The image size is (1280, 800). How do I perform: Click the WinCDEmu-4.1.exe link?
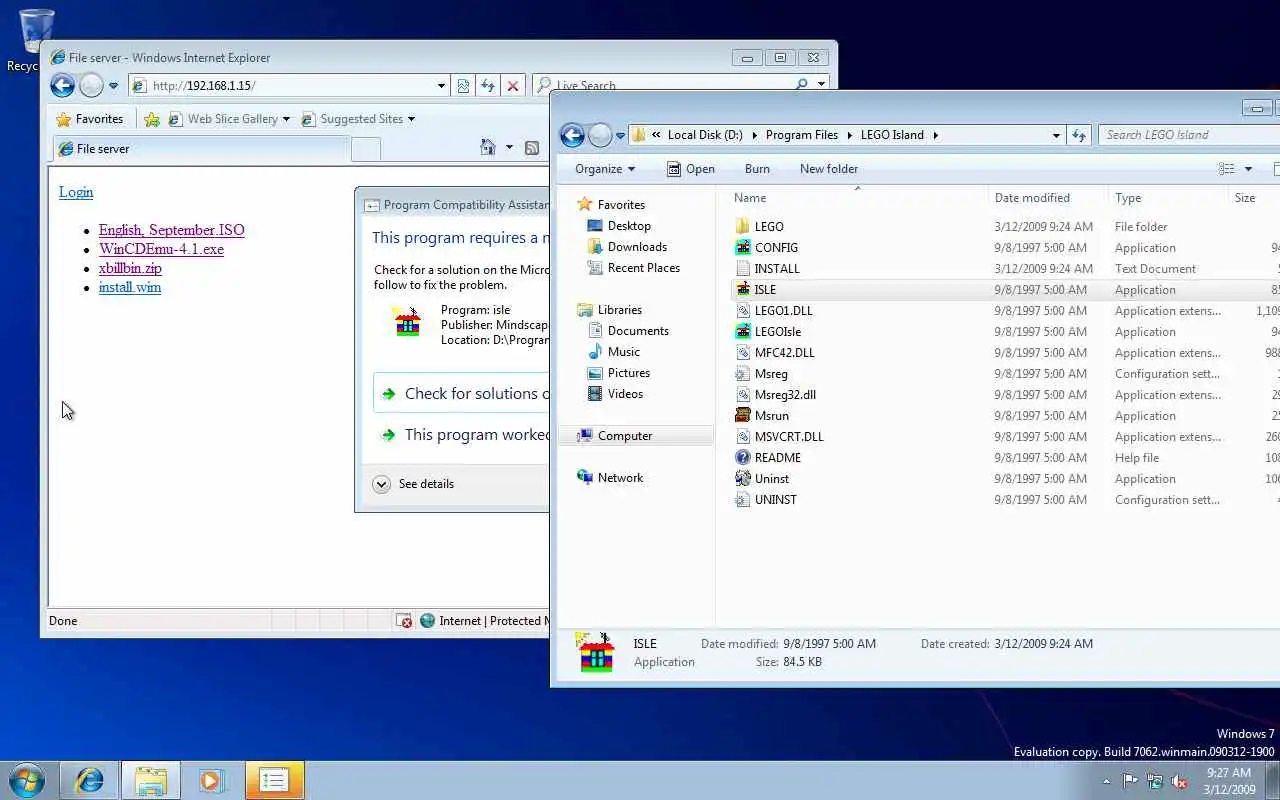pos(161,249)
